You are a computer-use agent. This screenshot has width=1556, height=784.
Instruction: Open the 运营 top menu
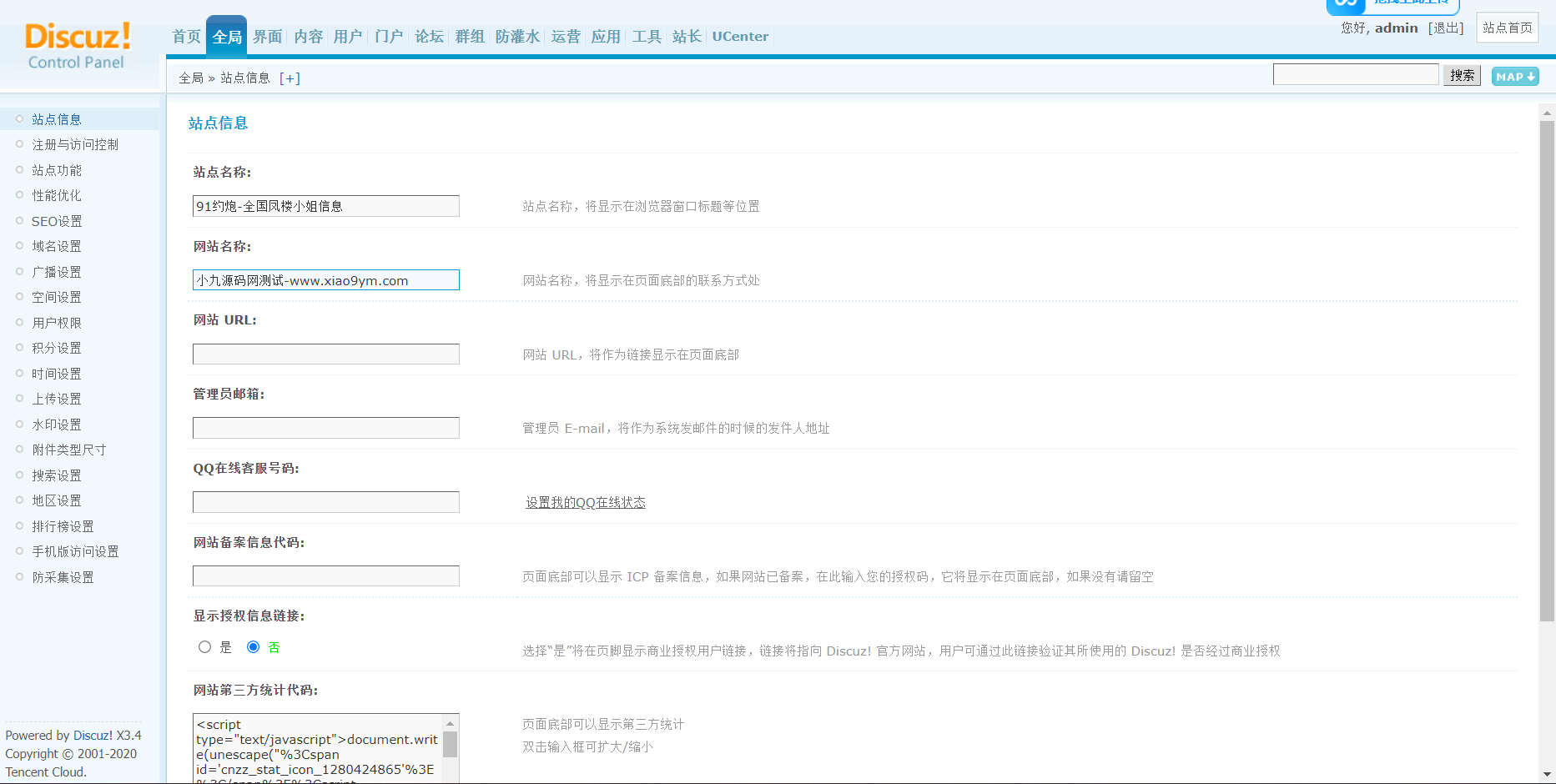566,37
